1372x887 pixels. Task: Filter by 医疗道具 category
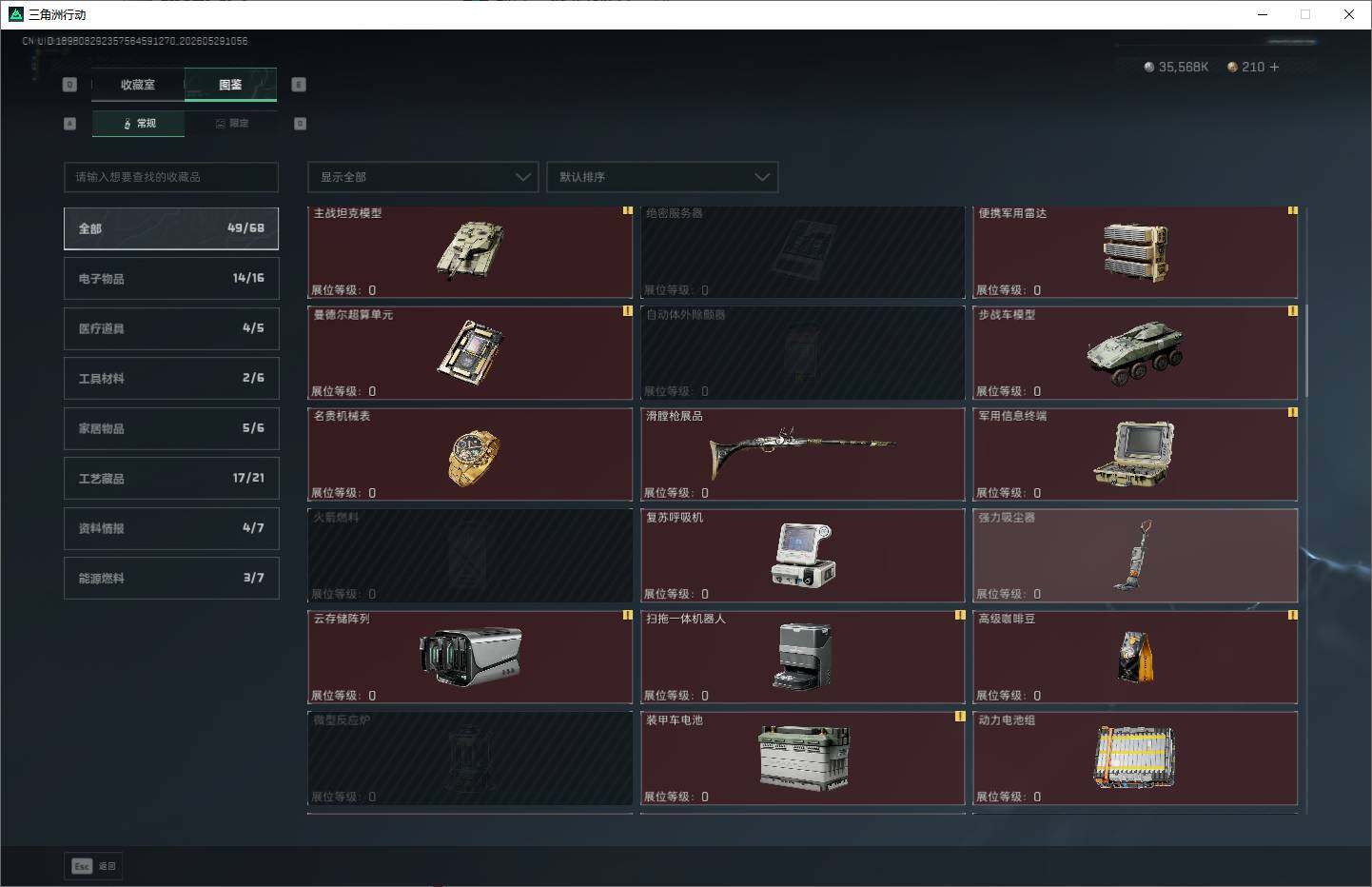(171, 328)
